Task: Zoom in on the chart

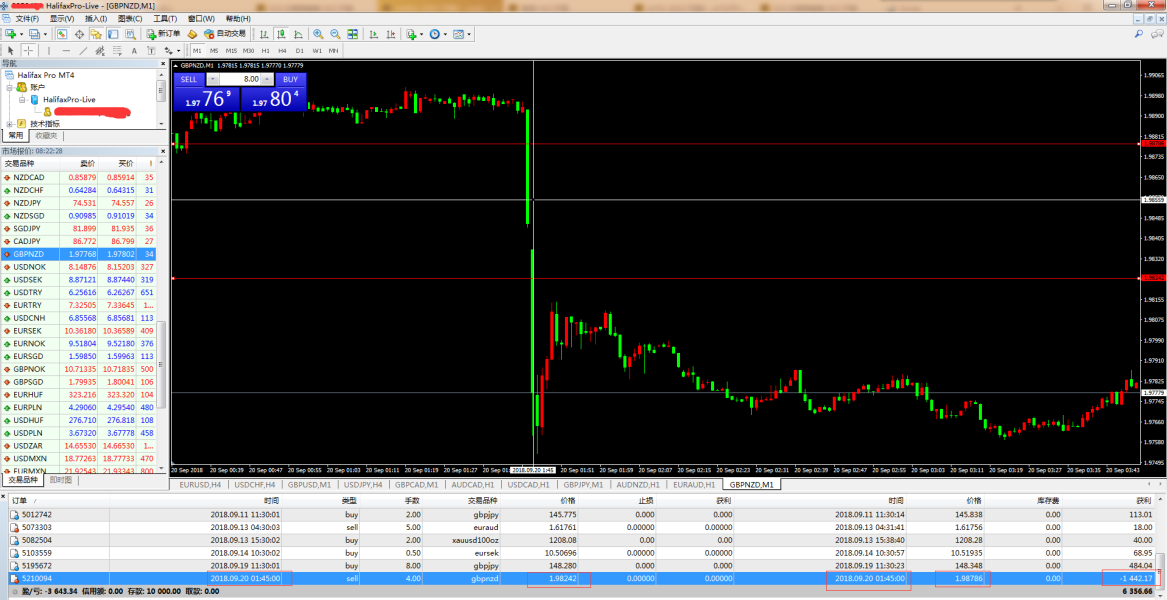Action: [x=319, y=34]
